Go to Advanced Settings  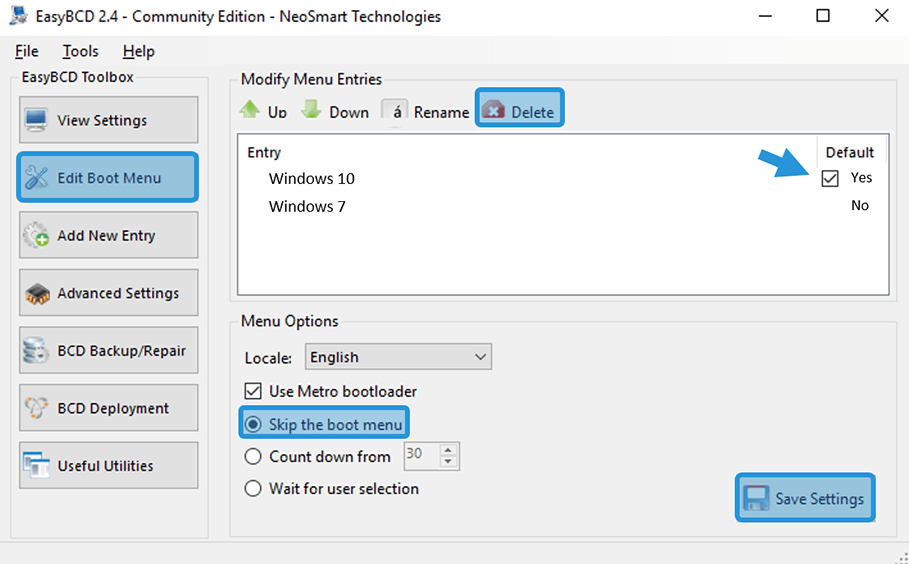pos(108,293)
